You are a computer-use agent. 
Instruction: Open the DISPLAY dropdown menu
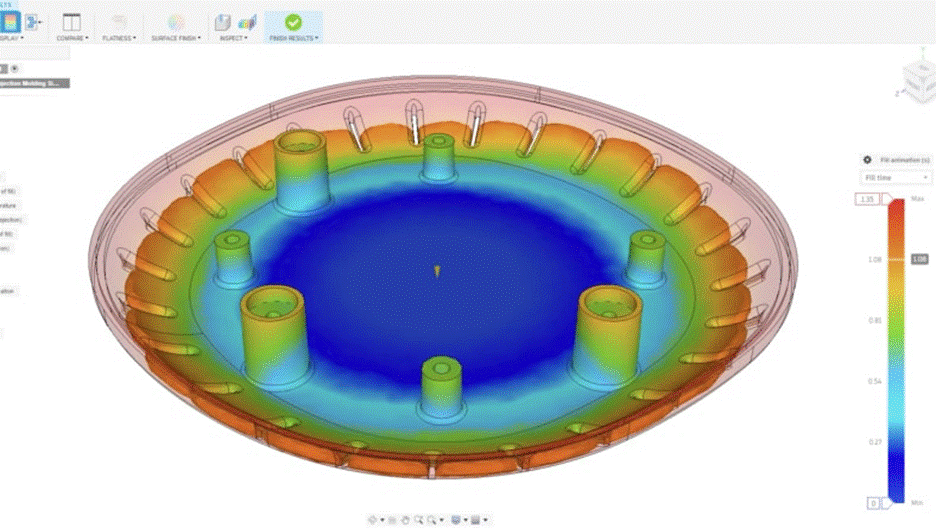click(11, 38)
